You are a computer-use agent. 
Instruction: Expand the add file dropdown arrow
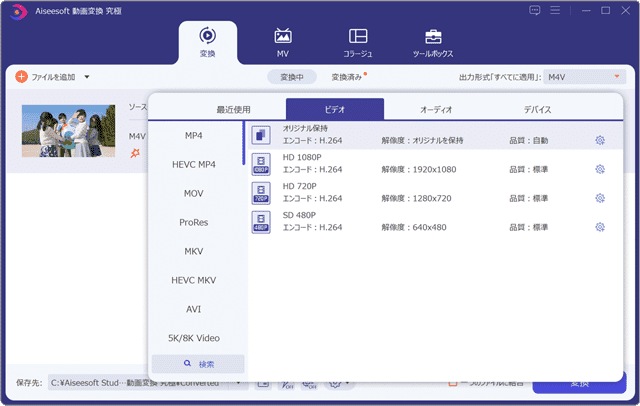[x=87, y=77]
